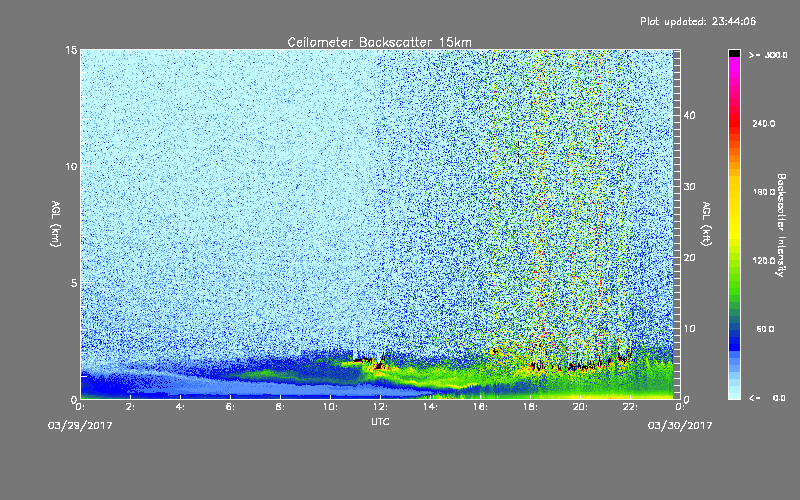Click the 'UTC' time axis label

coord(380,421)
